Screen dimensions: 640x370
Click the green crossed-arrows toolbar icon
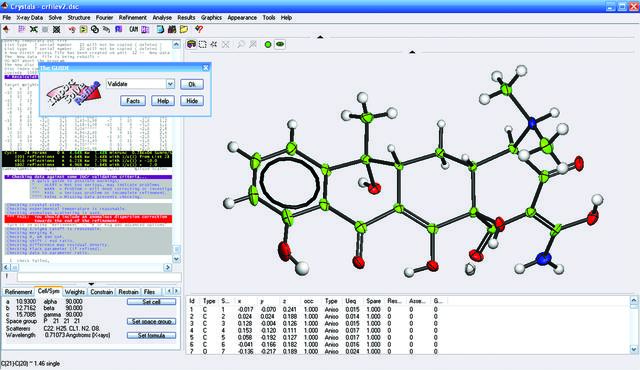click(33, 29)
